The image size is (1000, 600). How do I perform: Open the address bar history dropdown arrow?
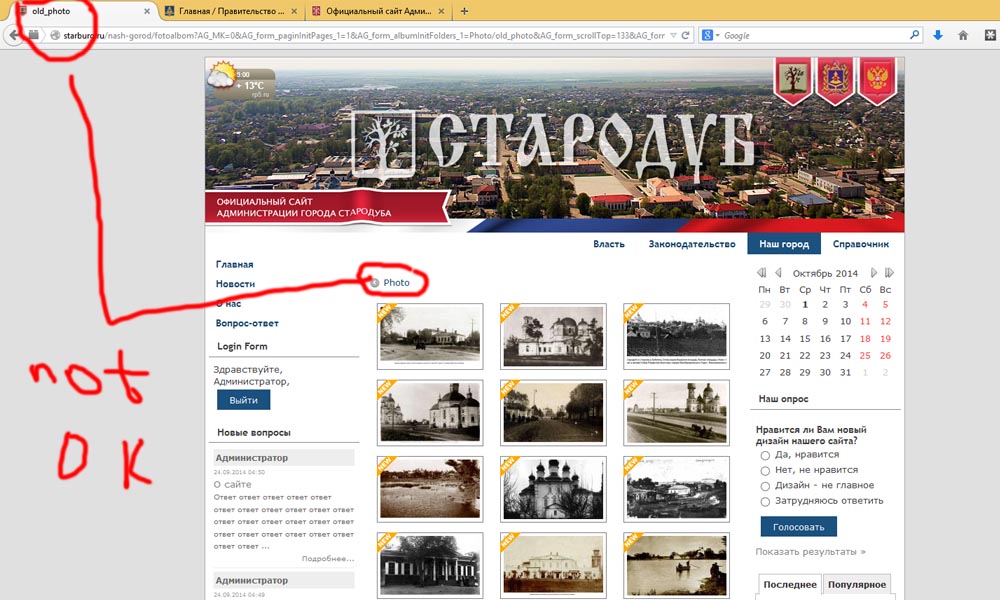click(x=673, y=36)
